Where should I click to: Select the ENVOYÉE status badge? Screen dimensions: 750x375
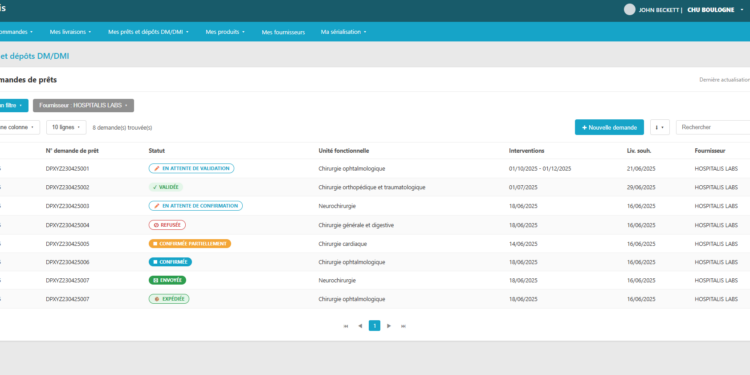pos(167,280)
